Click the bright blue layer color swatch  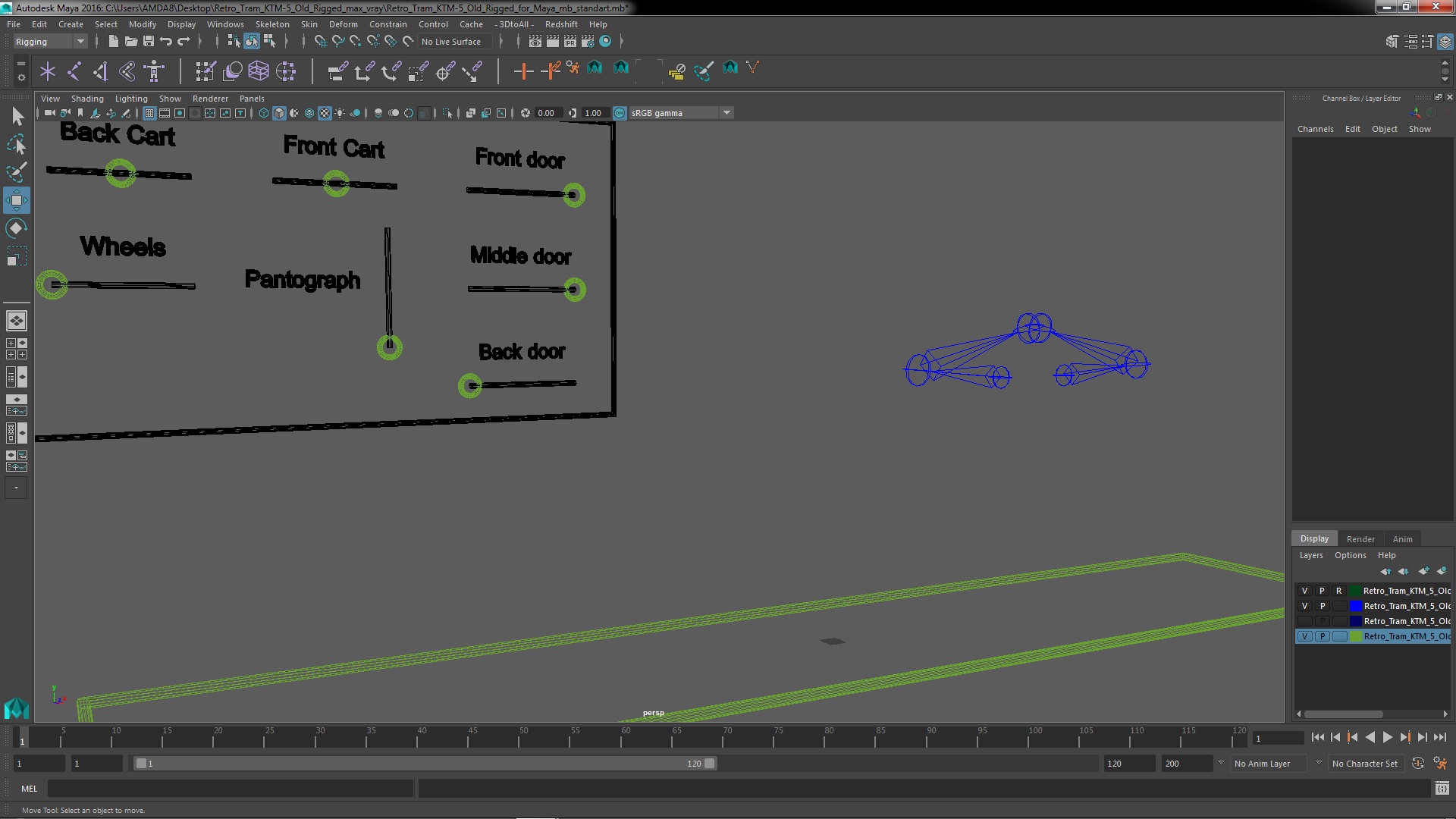point(1355,606)
